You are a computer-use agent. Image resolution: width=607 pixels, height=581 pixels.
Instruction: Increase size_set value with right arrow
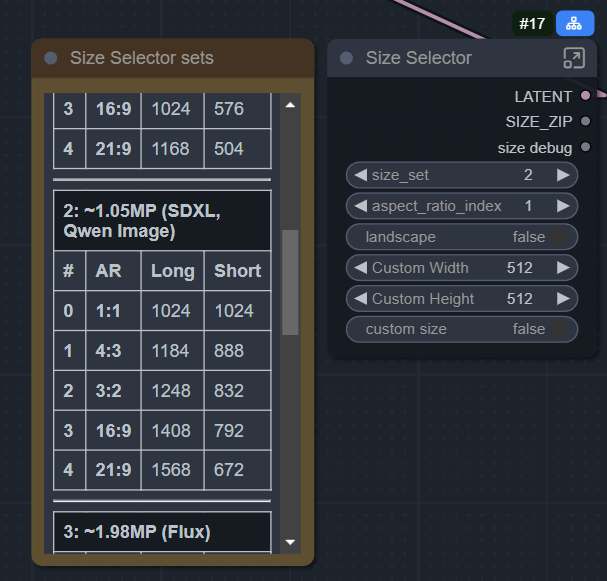click(x=564, y=175)
